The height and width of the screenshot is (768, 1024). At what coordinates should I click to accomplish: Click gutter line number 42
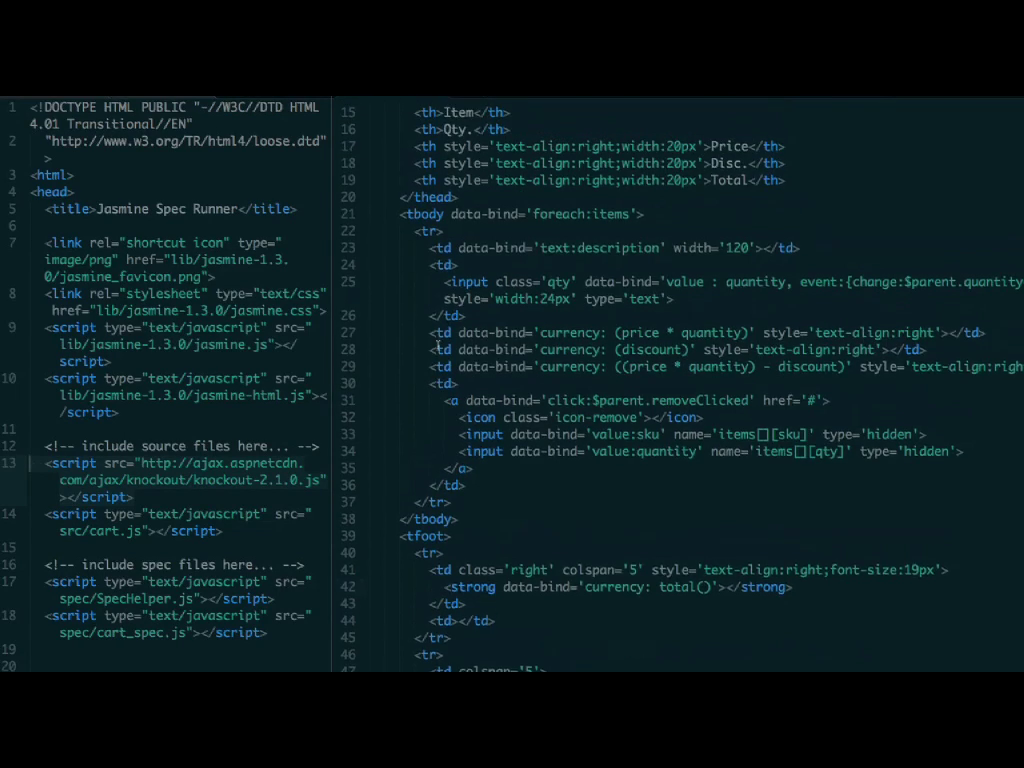(347, 587)
